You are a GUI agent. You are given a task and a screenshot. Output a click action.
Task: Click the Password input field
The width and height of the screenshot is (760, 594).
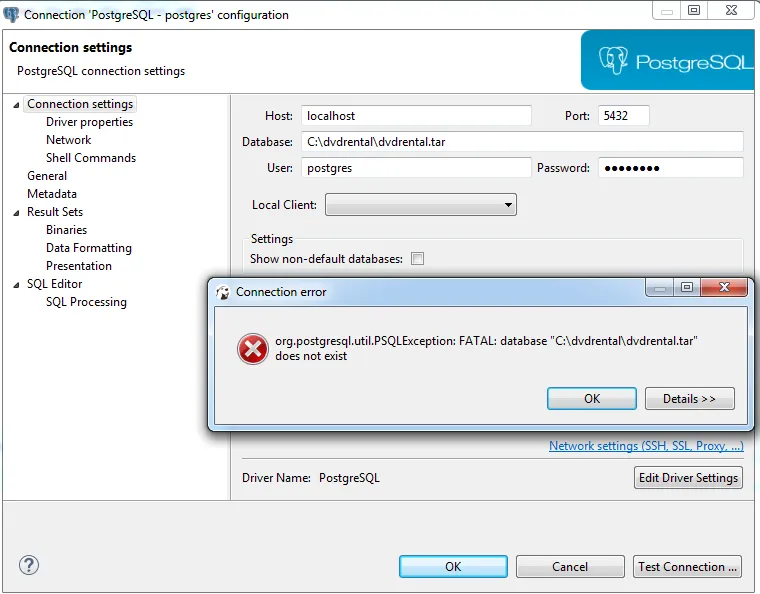[671, 168]
